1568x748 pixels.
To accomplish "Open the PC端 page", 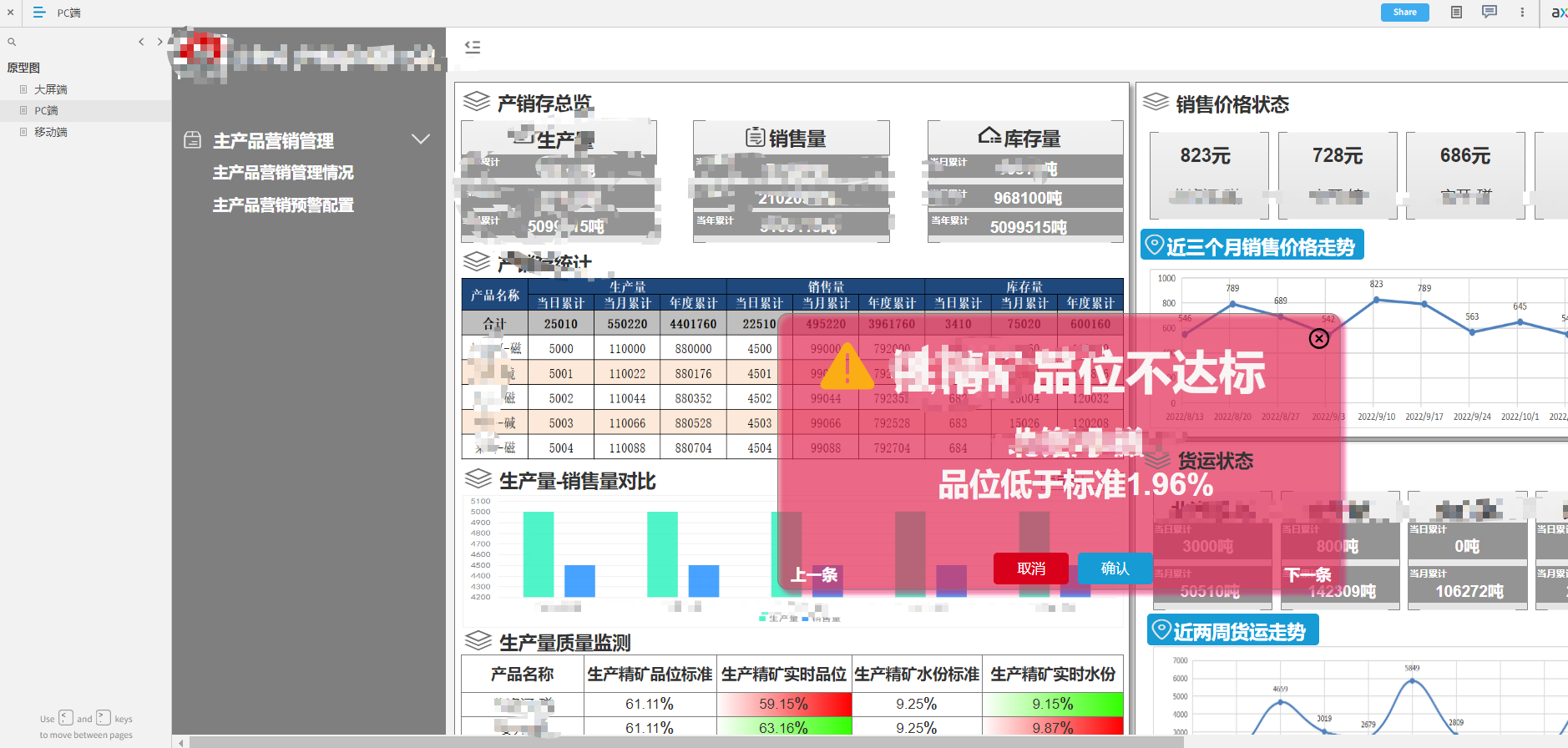I will click(46, 110).
